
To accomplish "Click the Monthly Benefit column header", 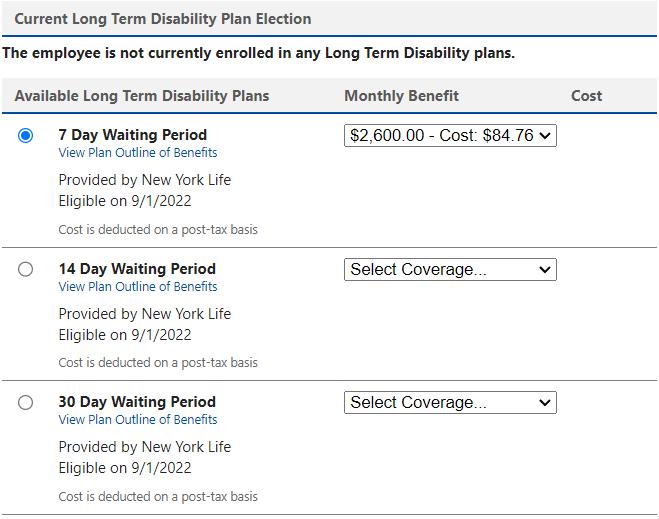I will pos(402,96).
